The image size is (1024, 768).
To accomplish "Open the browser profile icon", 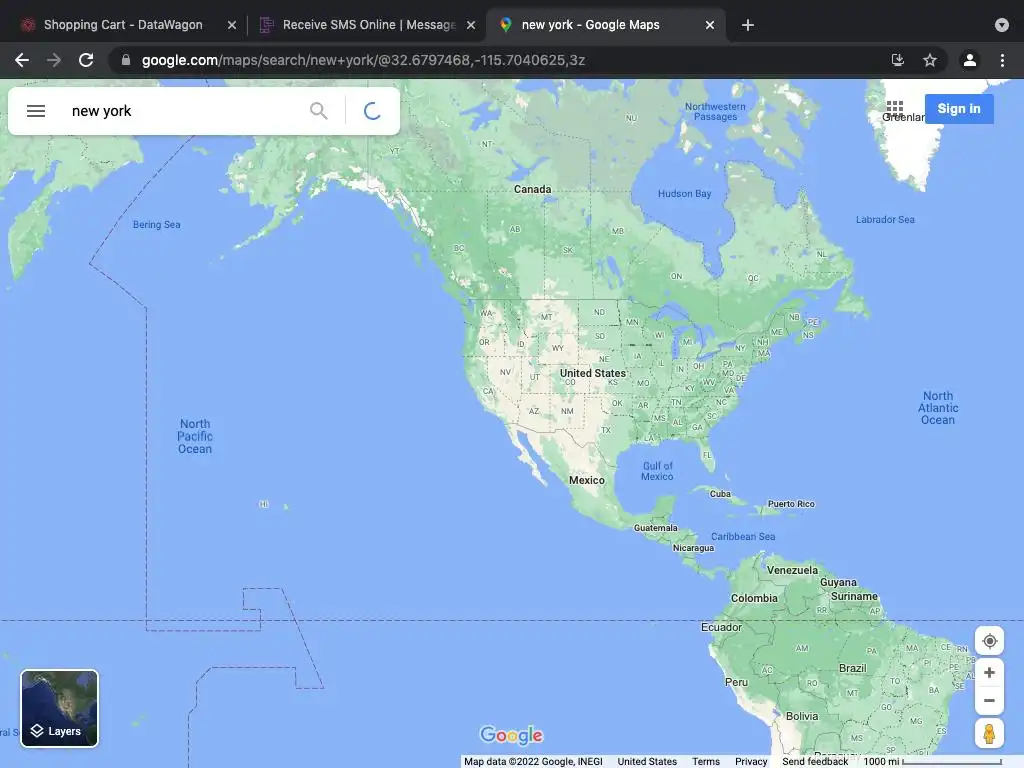I will coord(970,60).
